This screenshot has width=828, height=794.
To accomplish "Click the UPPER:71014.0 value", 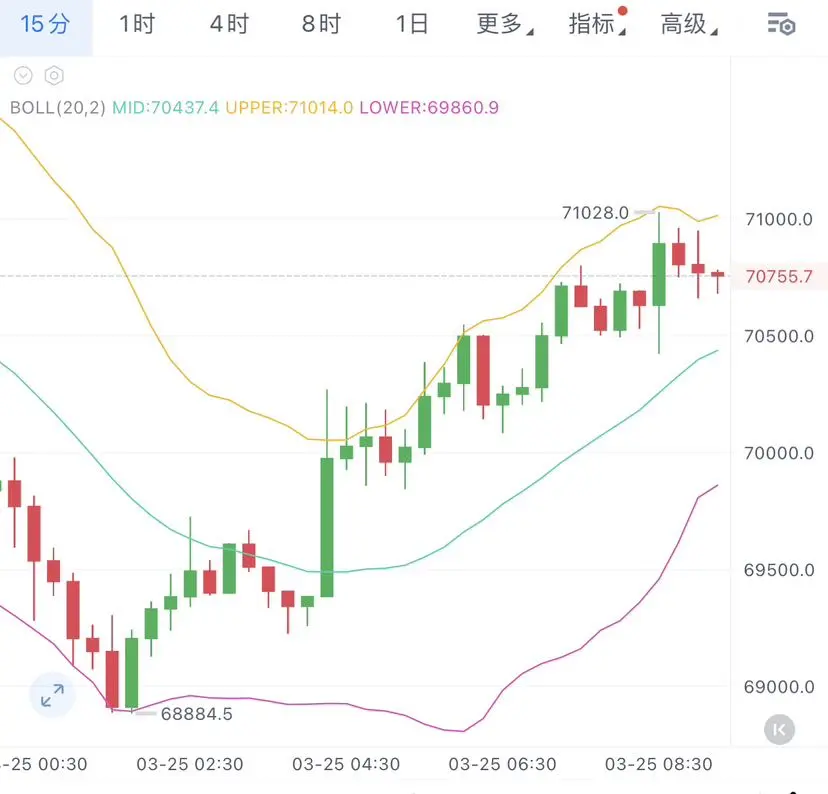I will (289, 108).
